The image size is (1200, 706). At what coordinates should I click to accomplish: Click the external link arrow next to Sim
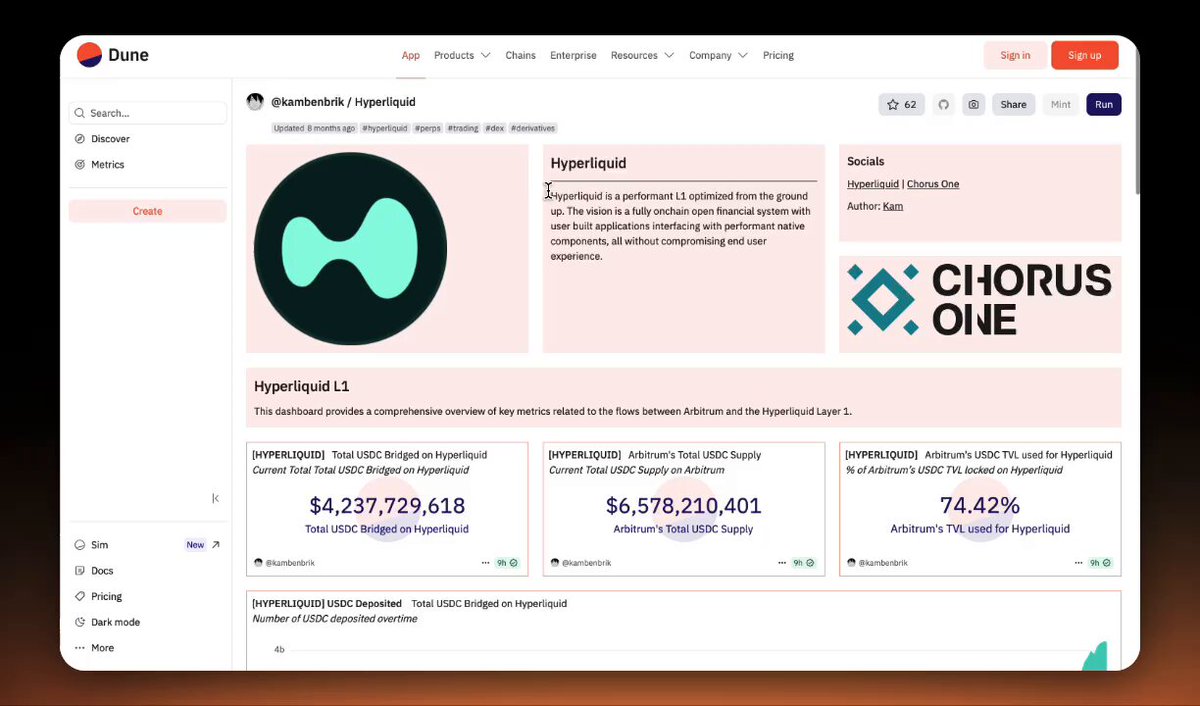pyautogui.click(x=216, y=545)
